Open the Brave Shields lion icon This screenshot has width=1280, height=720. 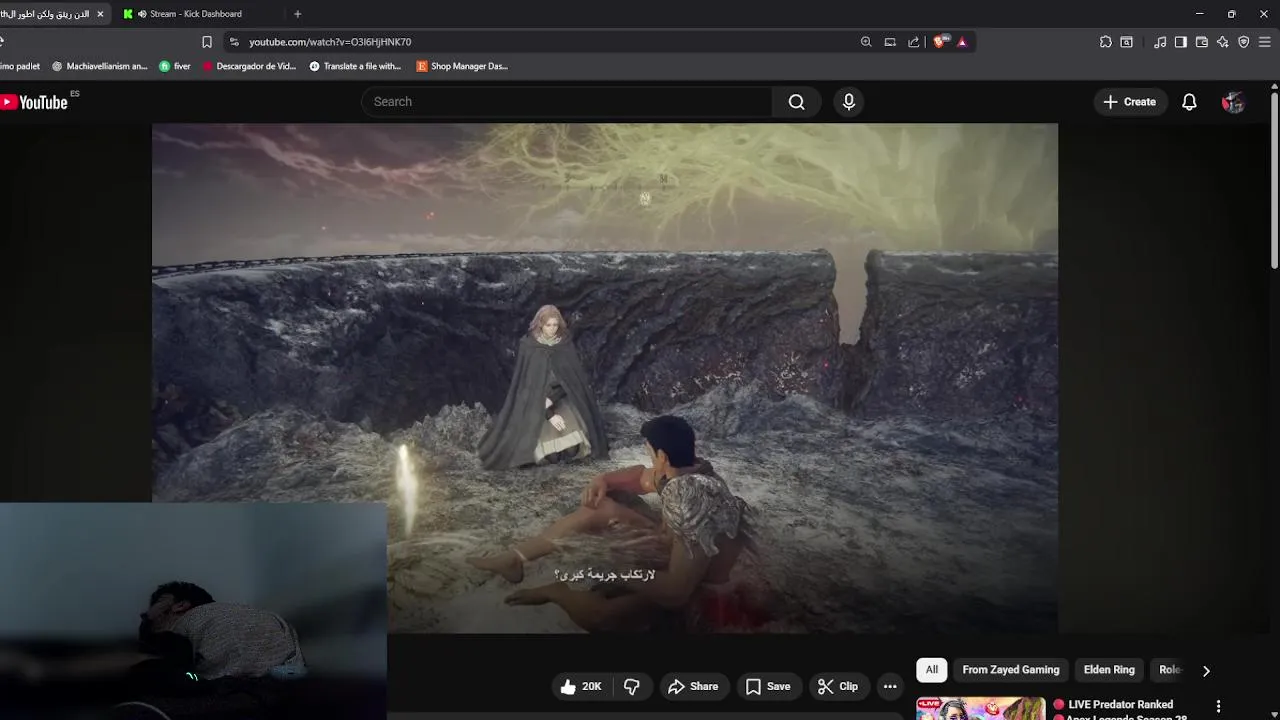(939, 42)
